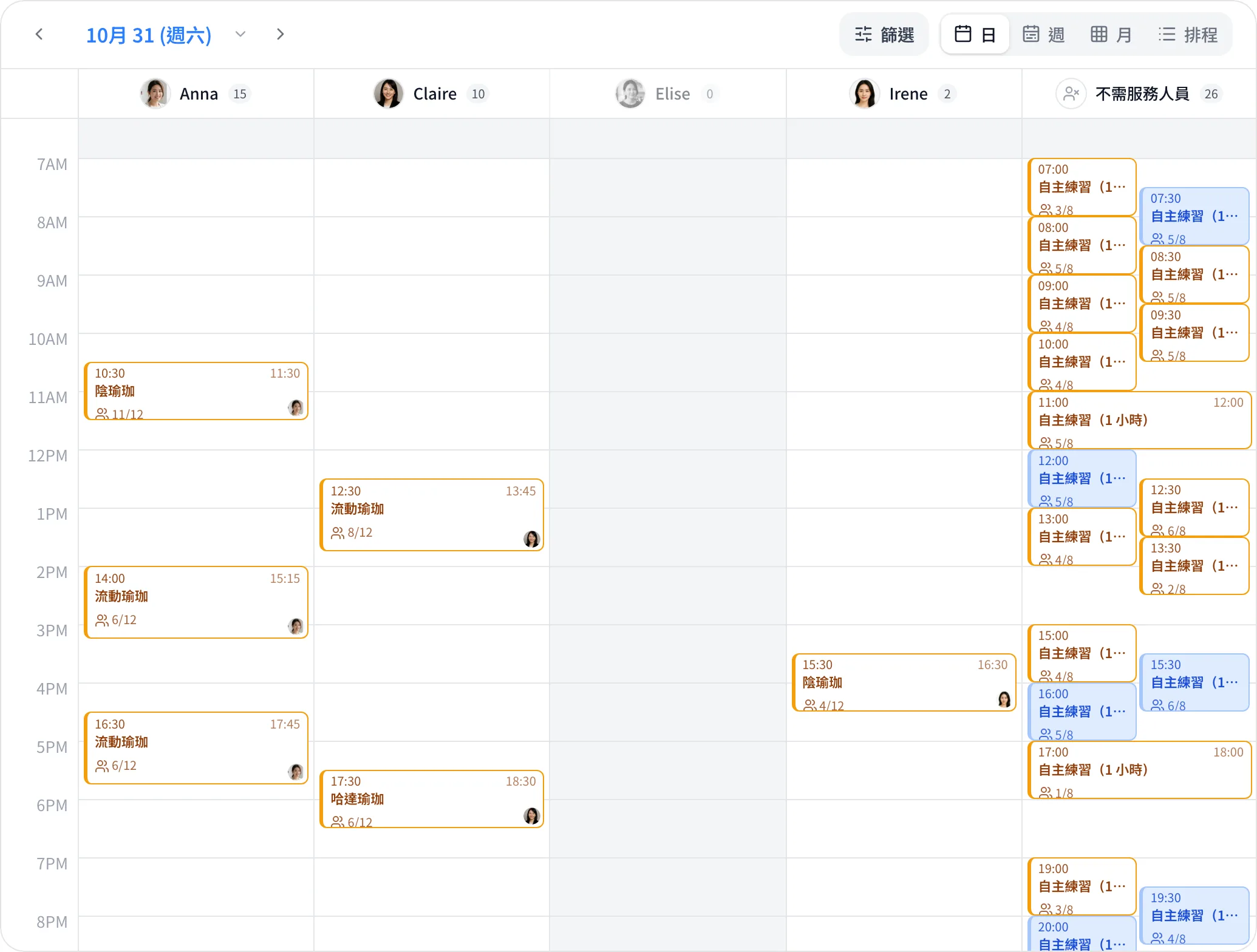Open Anna's 14:00 流動瑜珈 class
The width and height of the screenshot is (1257, 952).
pyautogui.click(x=196, y=602)
